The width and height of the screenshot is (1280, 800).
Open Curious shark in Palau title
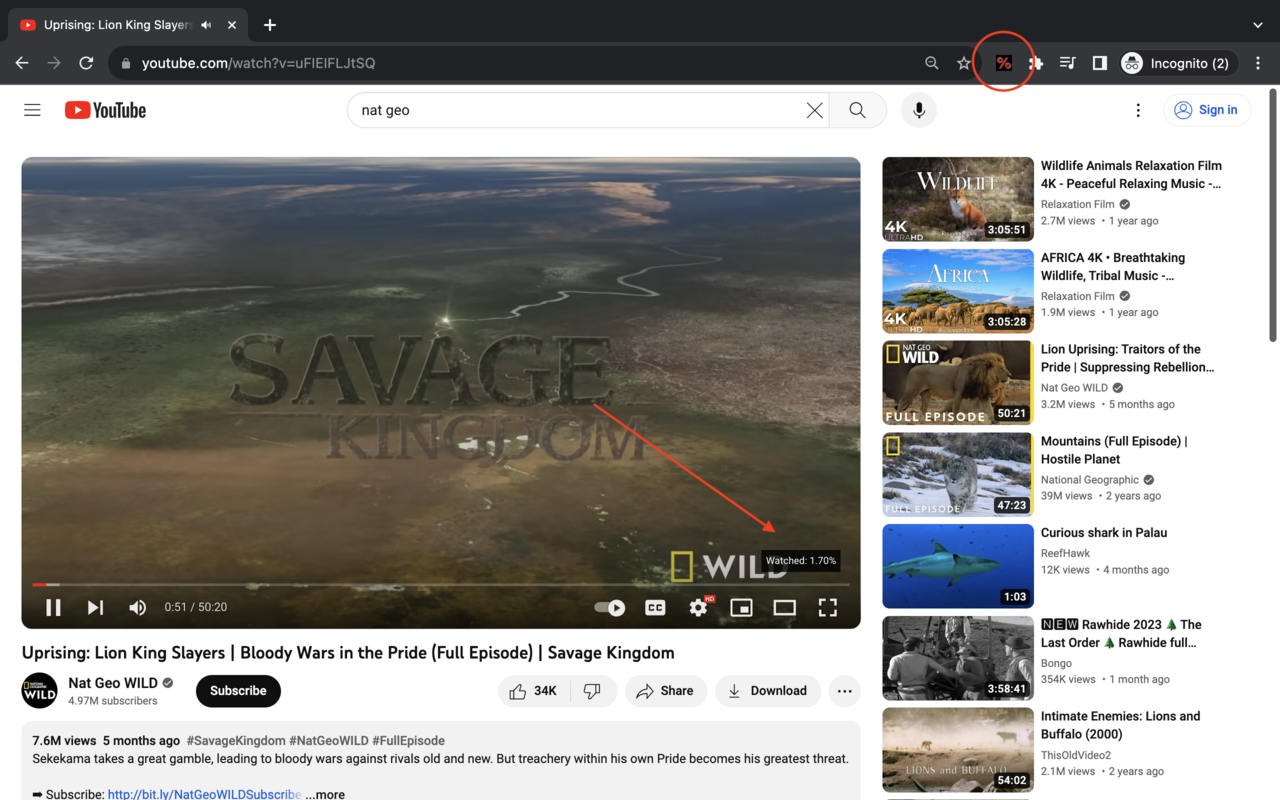click(1104, 533)
